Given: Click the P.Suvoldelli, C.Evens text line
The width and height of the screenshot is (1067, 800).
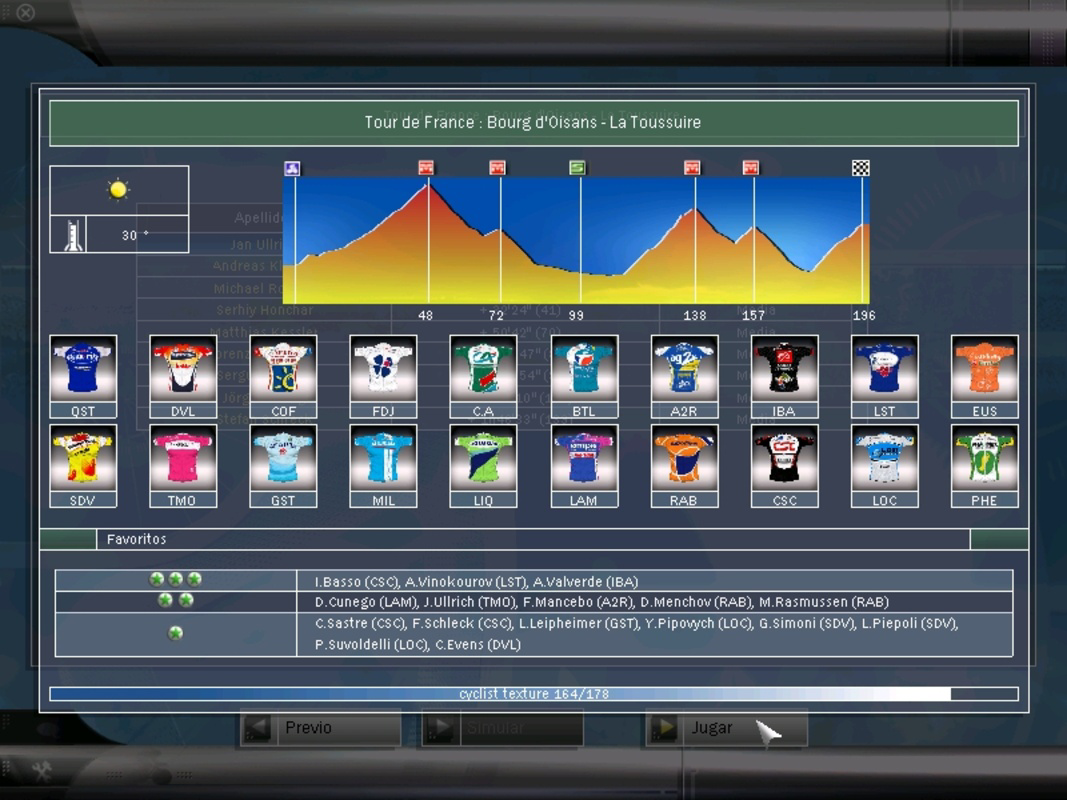Looking at the screenshot, I should click(x=418, y=644).
